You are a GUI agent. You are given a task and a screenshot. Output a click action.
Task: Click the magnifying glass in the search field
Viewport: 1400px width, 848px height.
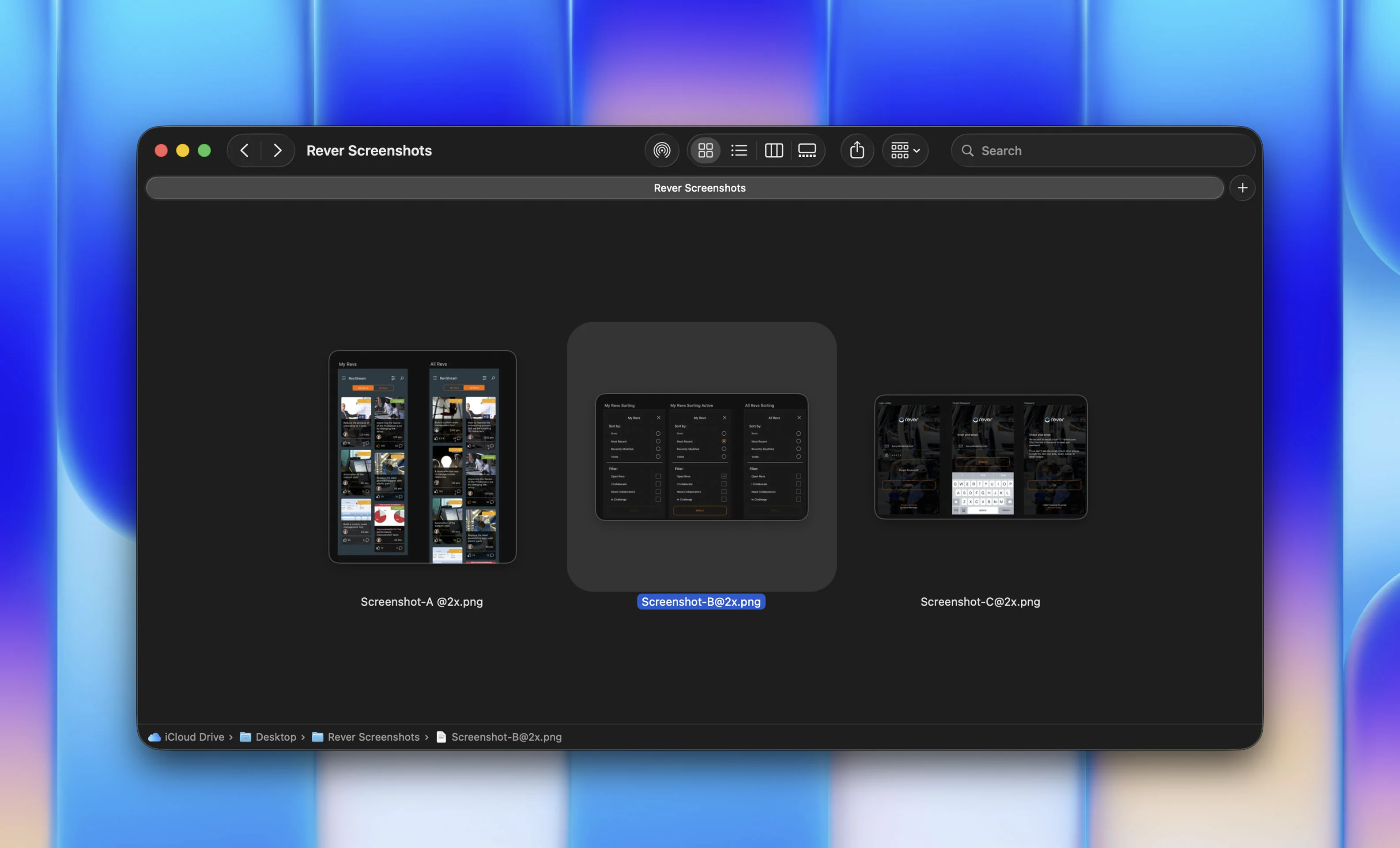[968, 151]
